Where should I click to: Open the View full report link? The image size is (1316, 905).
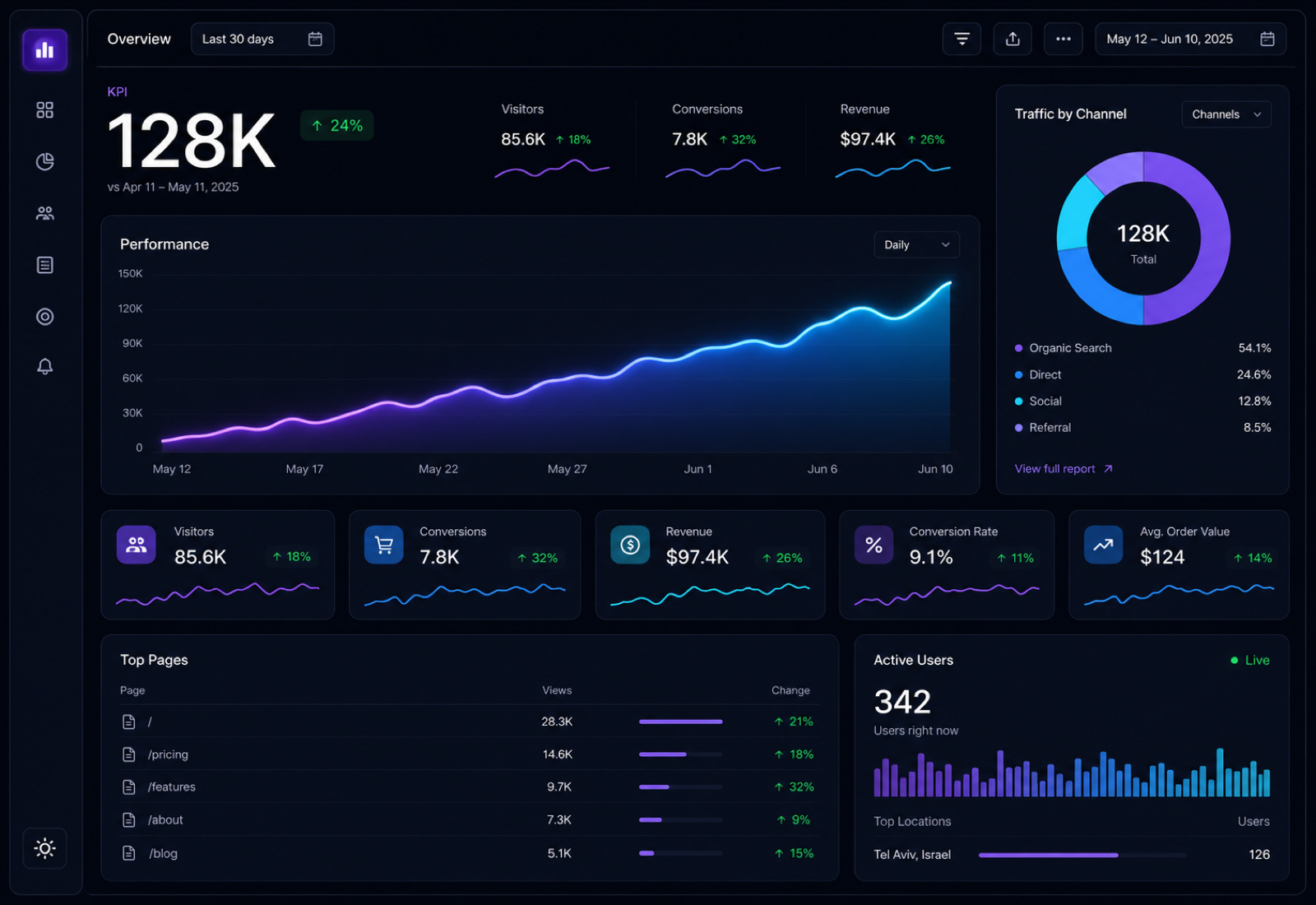(x=1063, y=469)
